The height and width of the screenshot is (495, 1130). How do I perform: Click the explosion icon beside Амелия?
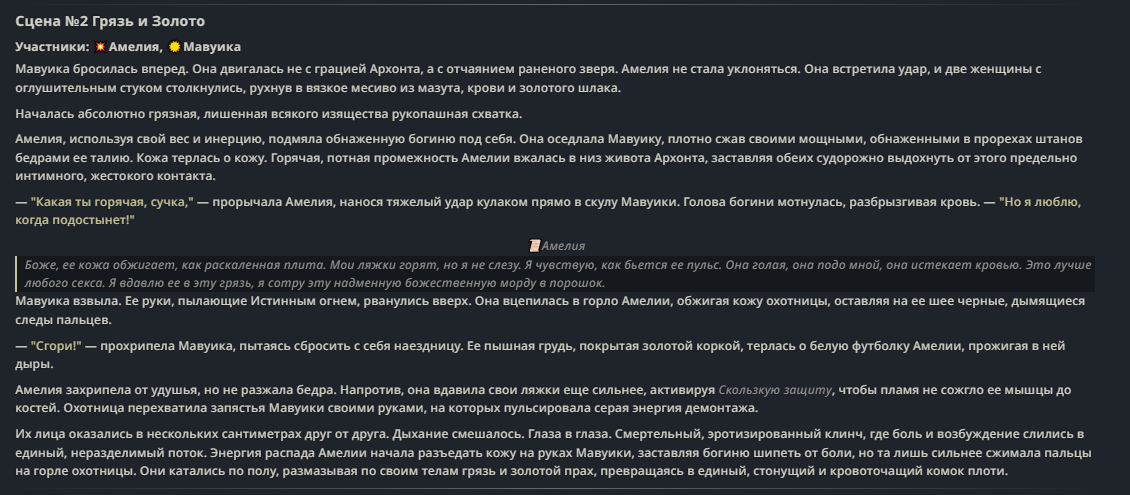click(x=100, y=47)
